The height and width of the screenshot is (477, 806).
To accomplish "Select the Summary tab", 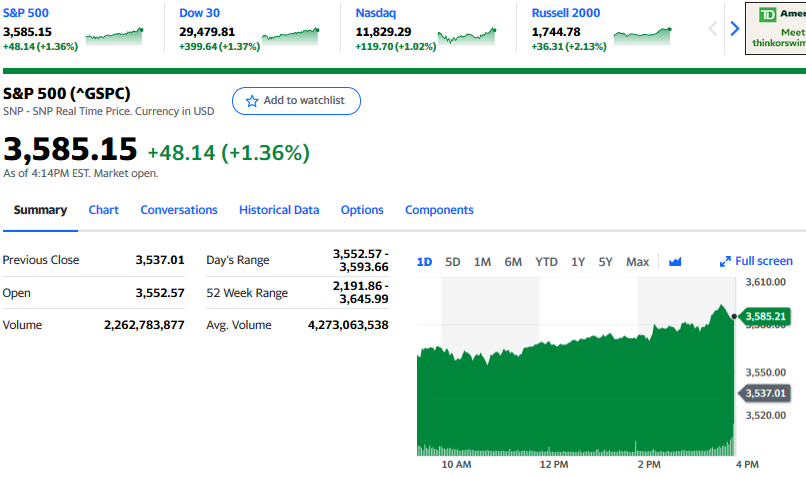I will (40, 210).
